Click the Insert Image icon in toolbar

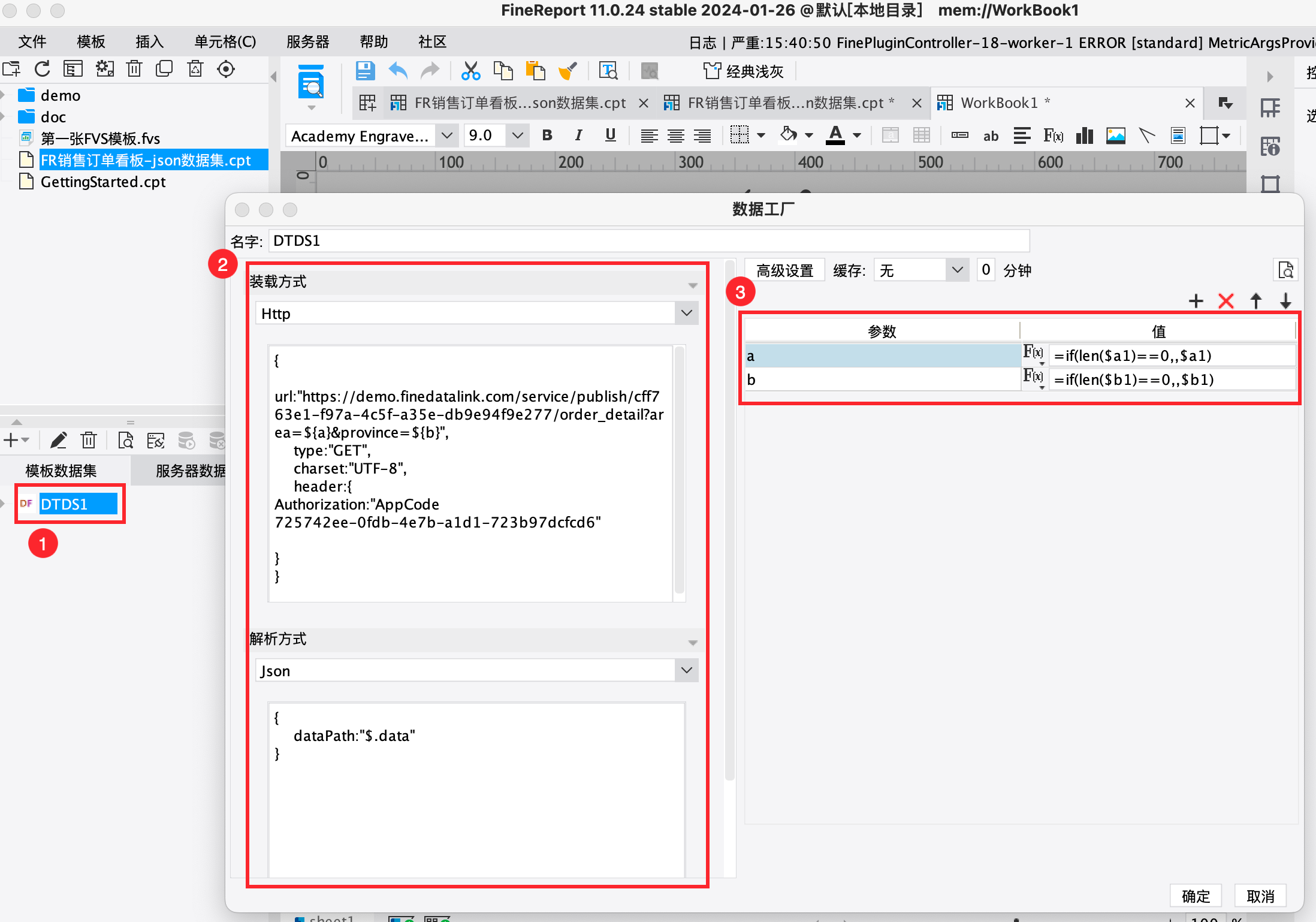1115,136
